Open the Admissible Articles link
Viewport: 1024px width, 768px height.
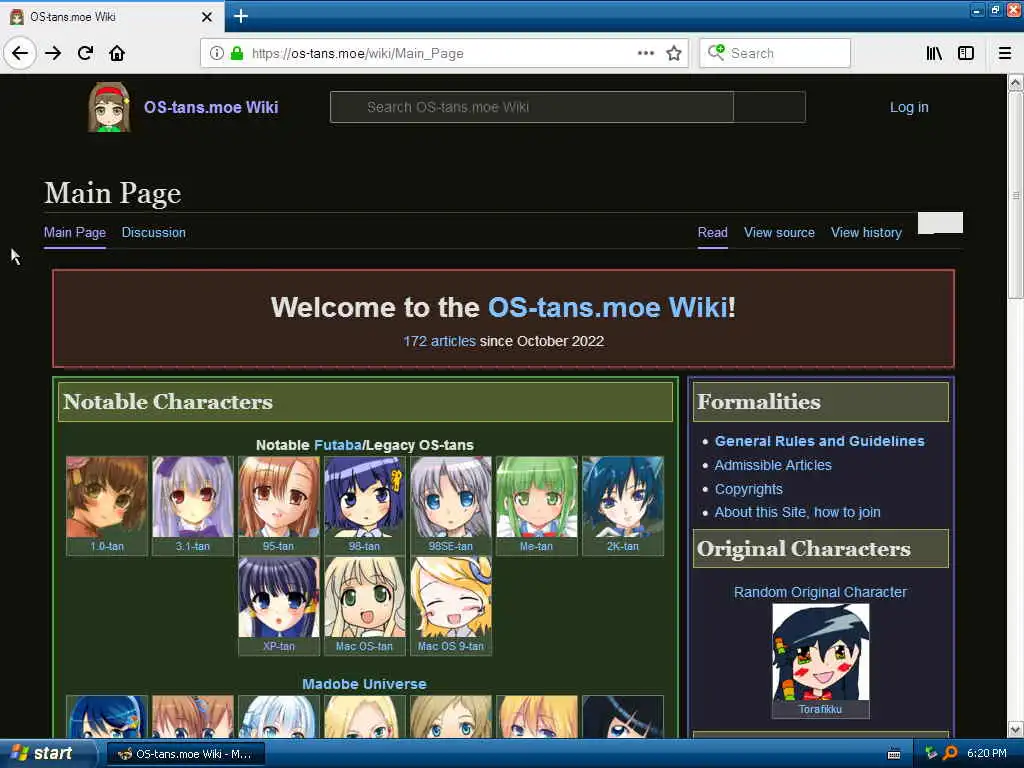[773, 465]
